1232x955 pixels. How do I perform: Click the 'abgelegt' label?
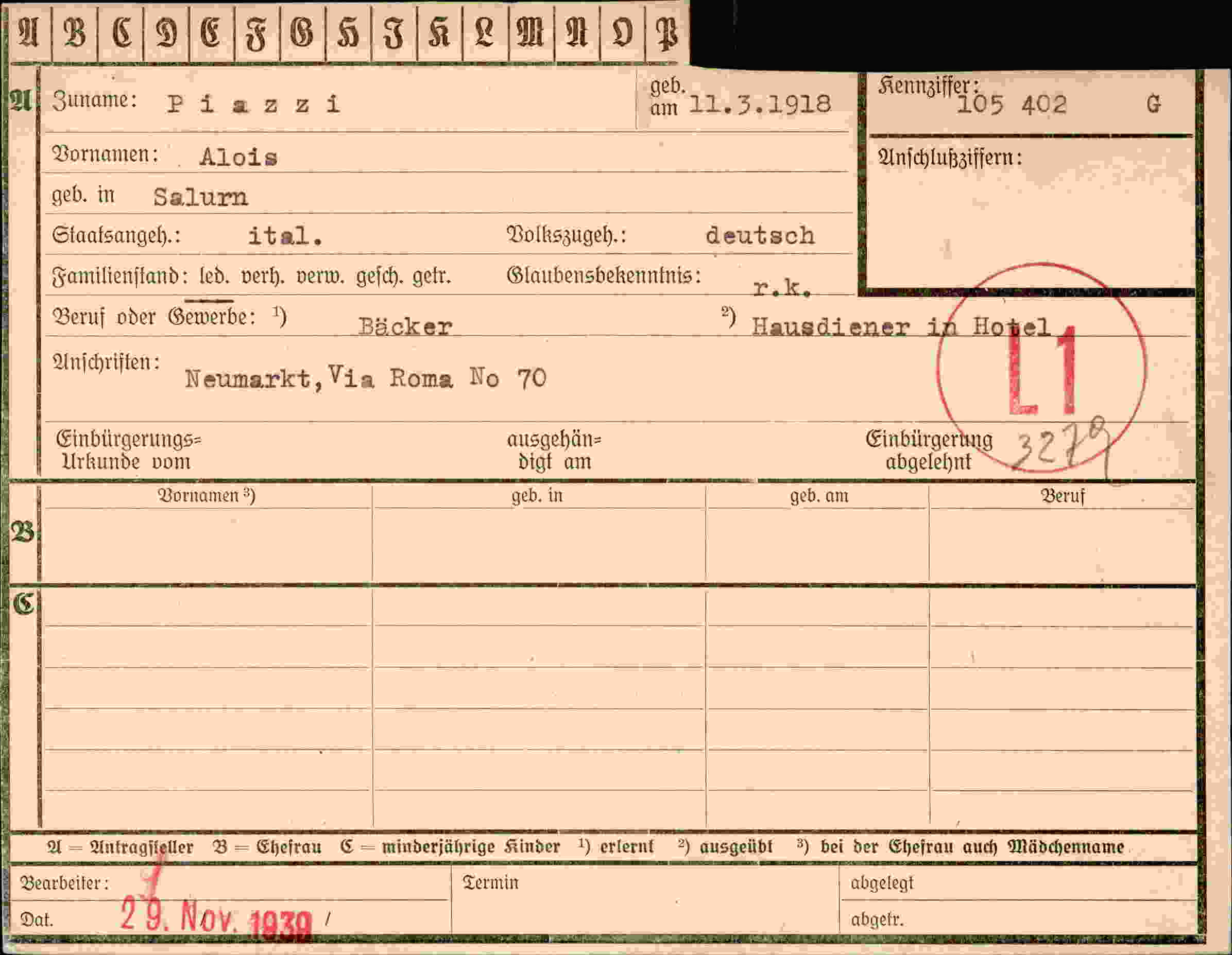coord(882,883)
